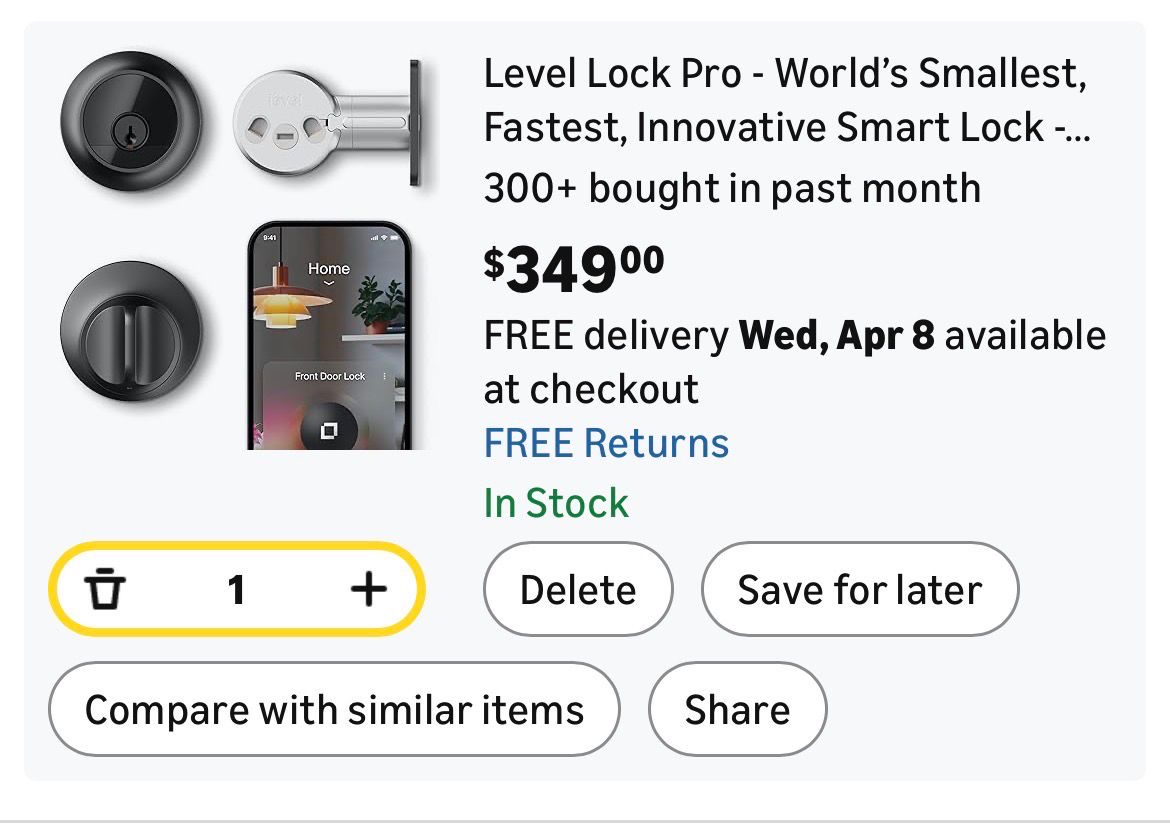Viewport: 1170px width, 838px height.
Task: Click Save for later
Action: (860, 590)
